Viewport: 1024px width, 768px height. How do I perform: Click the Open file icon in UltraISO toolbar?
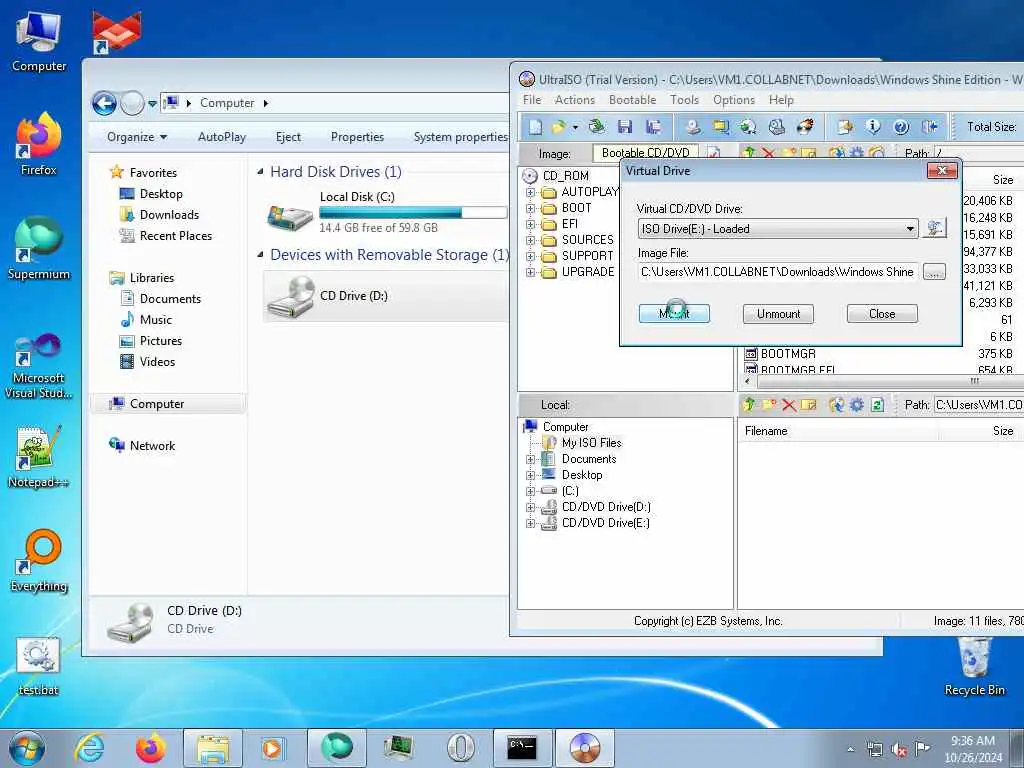click(558, 127)
